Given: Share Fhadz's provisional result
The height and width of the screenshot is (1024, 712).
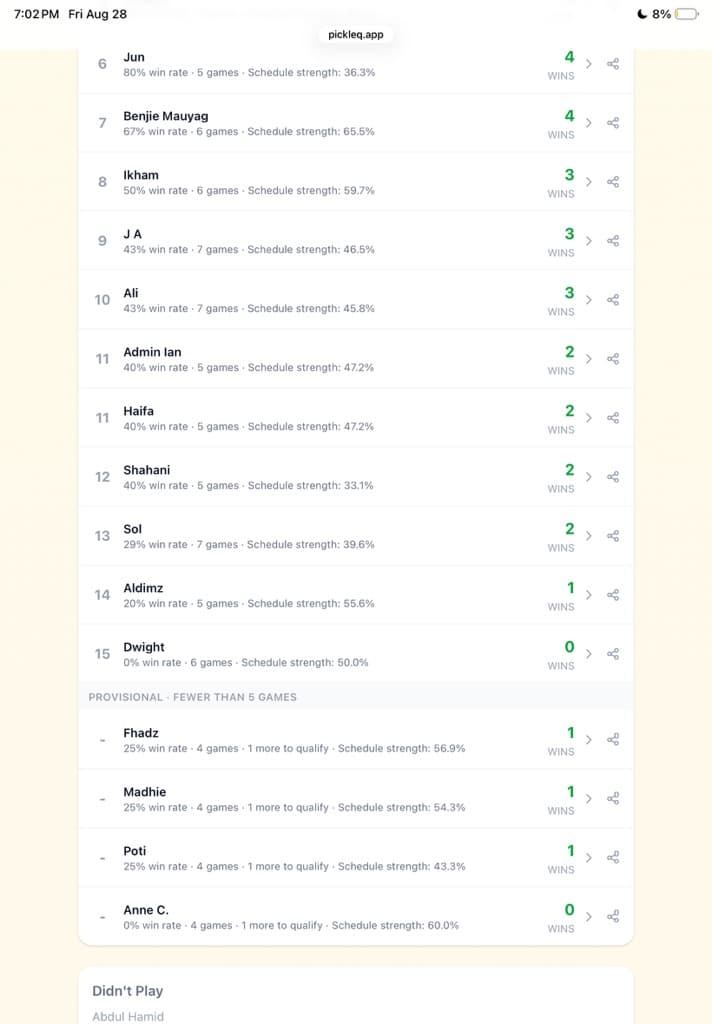Looking at the screenshot, I should point(613,739).
